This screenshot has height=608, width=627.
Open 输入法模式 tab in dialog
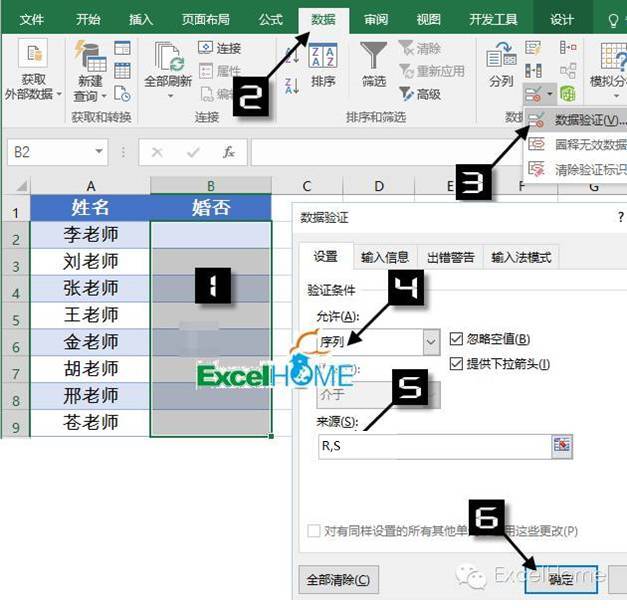521,257
